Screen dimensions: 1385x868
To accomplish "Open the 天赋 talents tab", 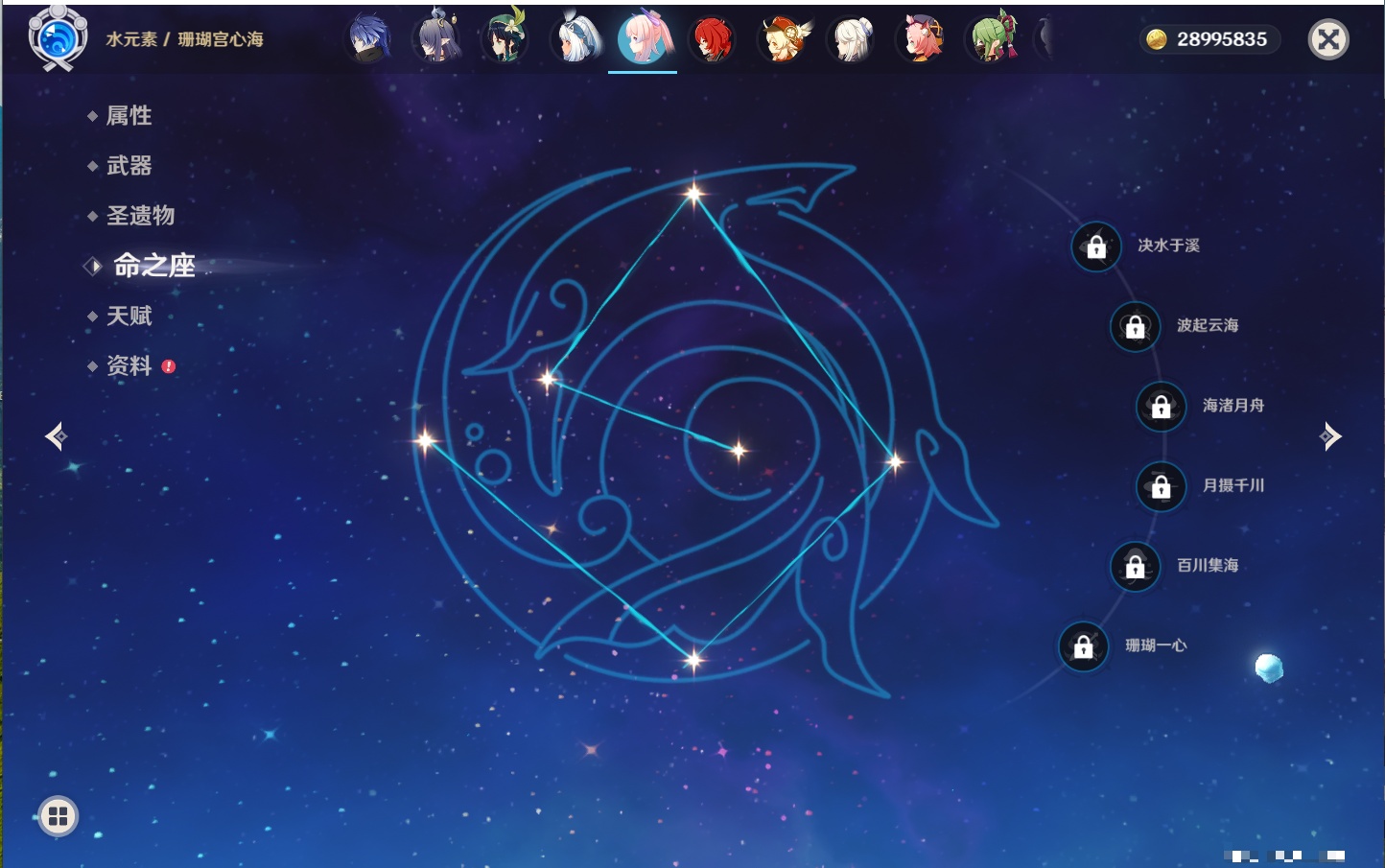I will 129,316.
